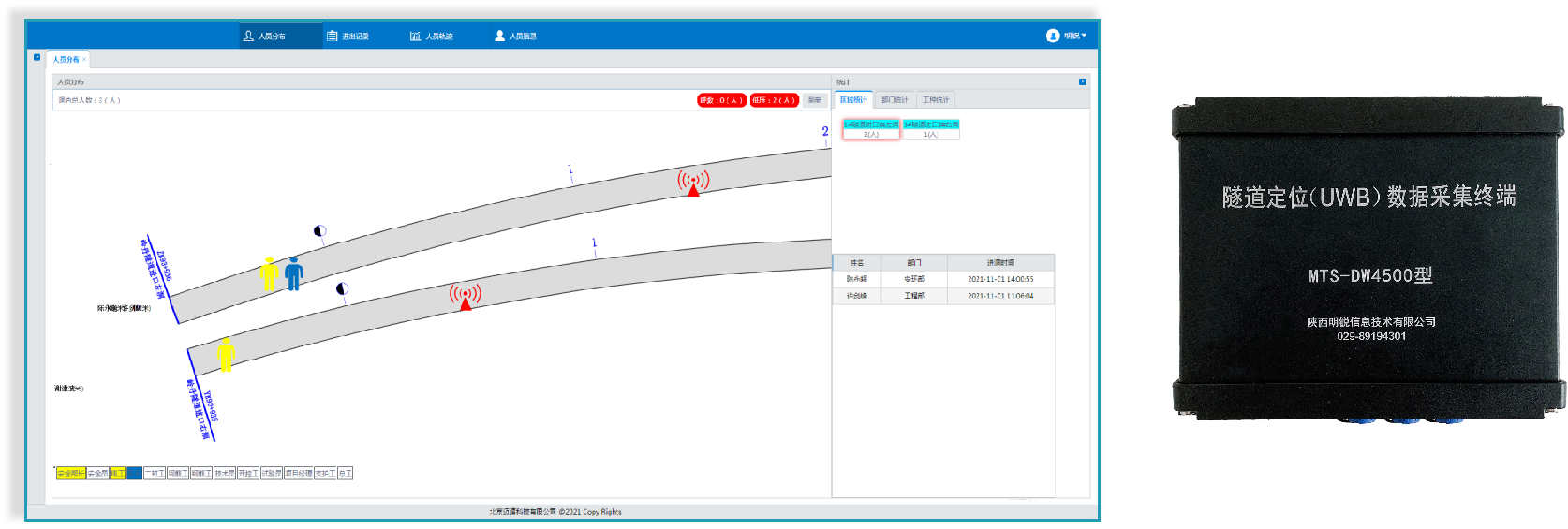
Task: Collapse the left sidebar arrow toggle
Action: tap(37, 57)
